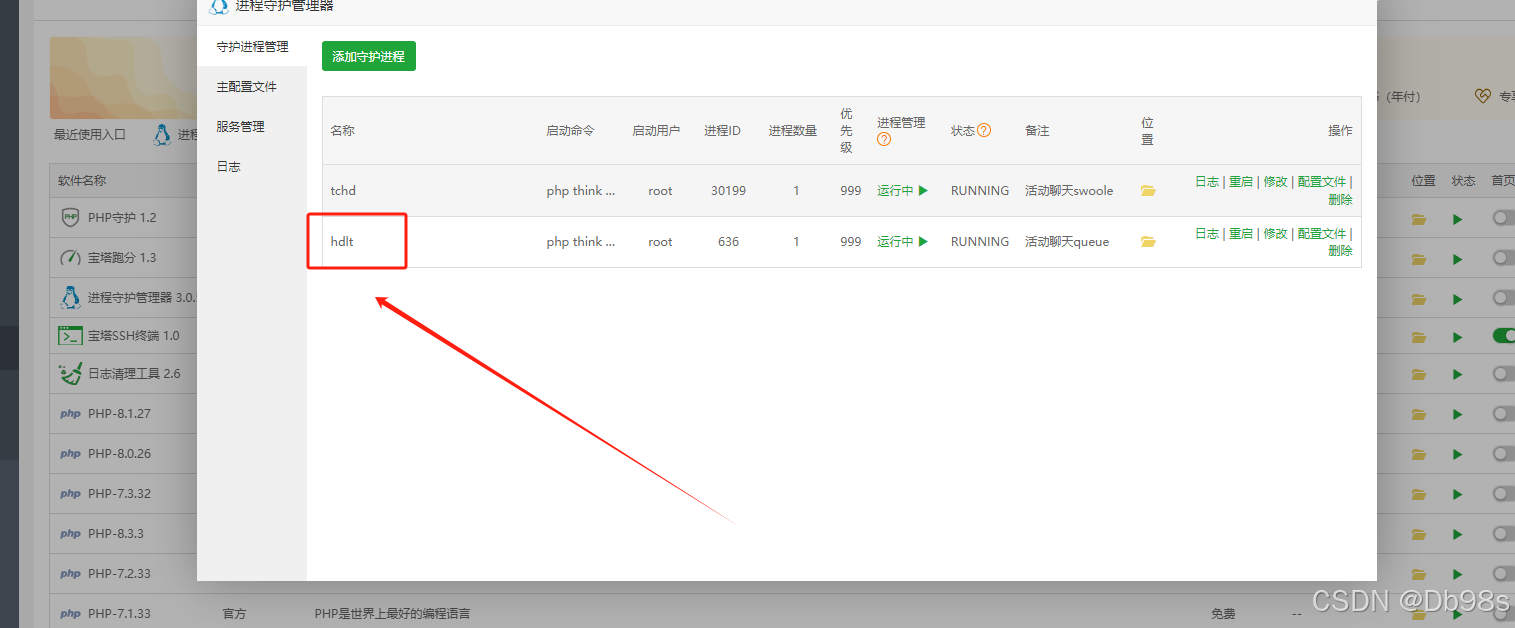Screen dimensions: 1515x628
Task: Click php logo of PHP-8.1.27 row
Action: coord(70,414)
